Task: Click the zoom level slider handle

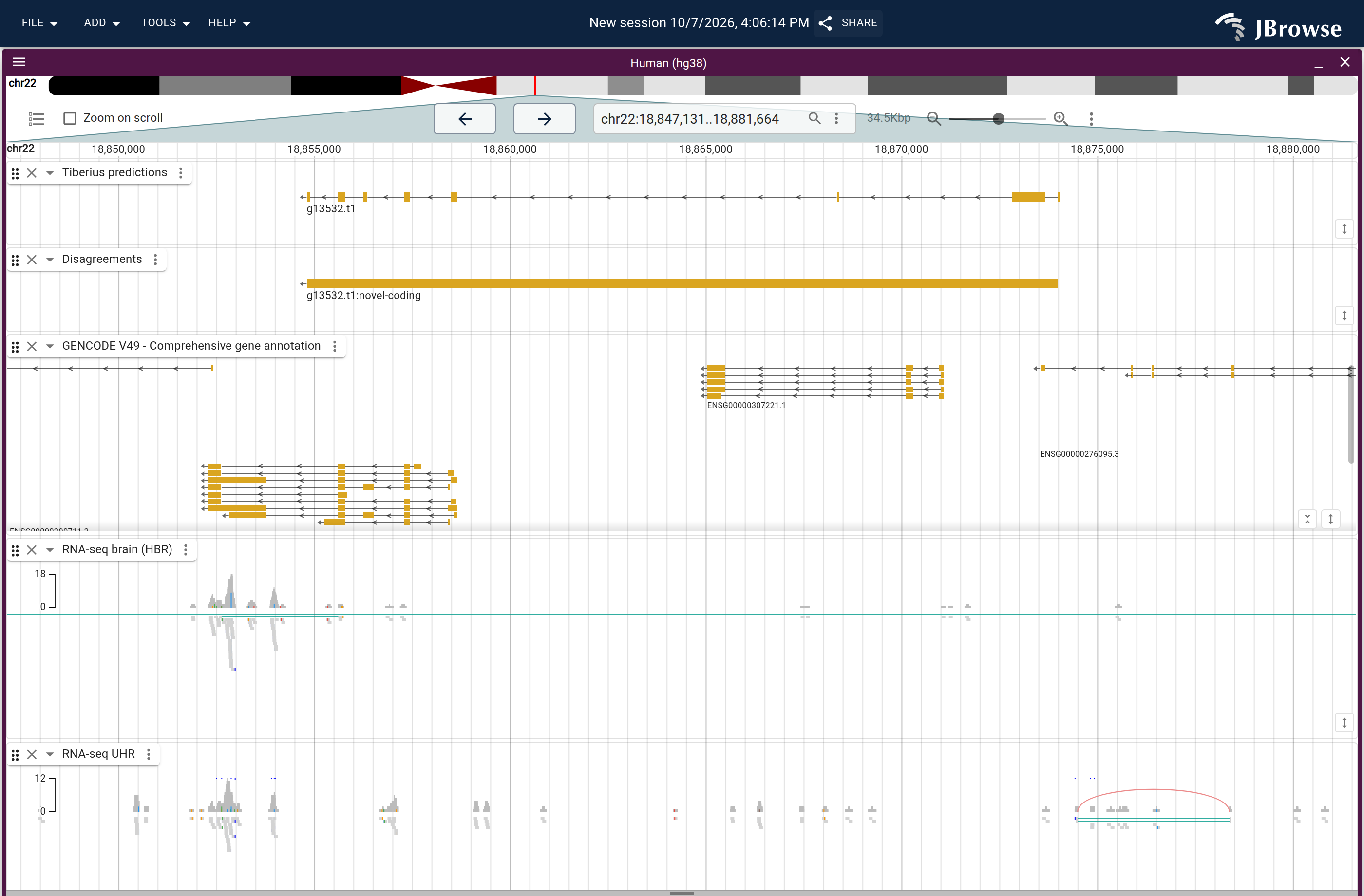Action: (x=998, y=119)
